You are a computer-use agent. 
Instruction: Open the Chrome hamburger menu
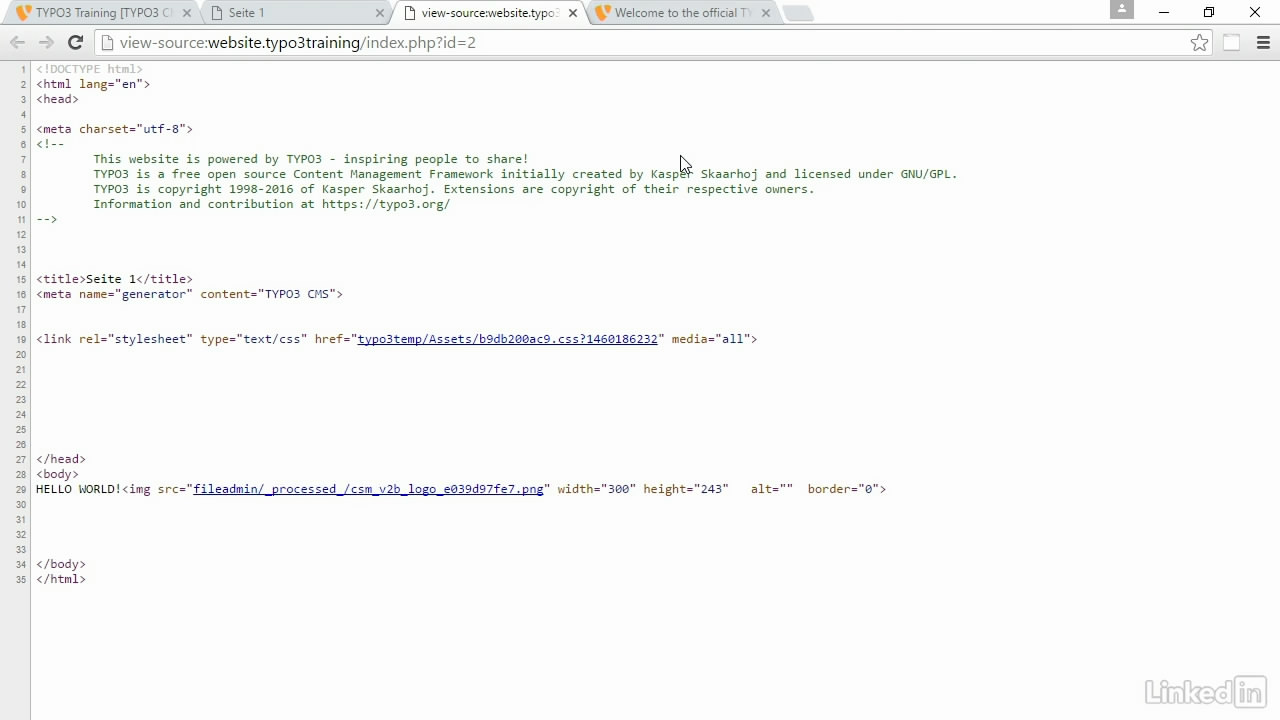tap(1263, 42)
